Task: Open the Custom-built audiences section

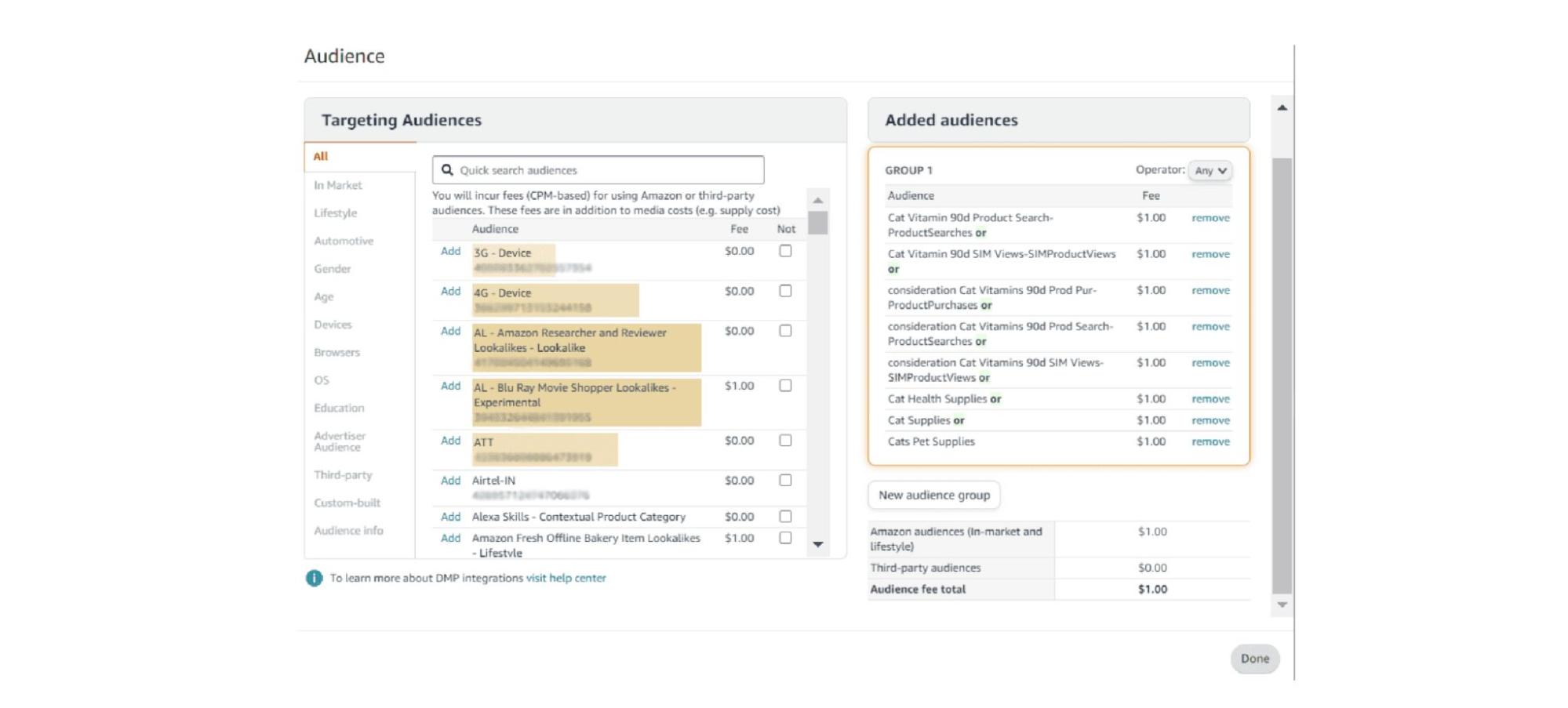Action: click(x=347, y=503)
